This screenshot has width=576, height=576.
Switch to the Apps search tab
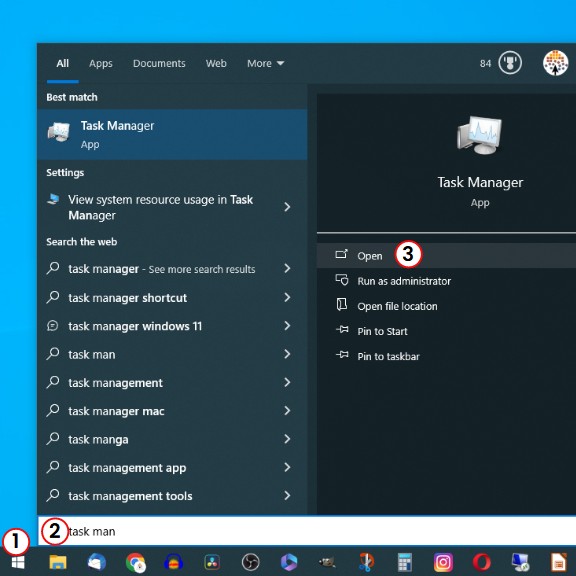click(101, 64)
